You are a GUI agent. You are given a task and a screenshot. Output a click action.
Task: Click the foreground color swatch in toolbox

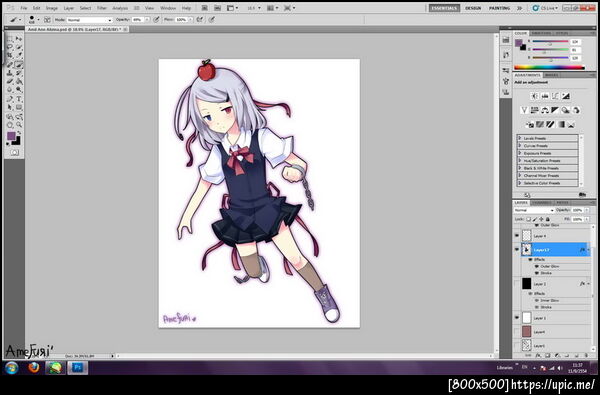(x=11, y=135)
